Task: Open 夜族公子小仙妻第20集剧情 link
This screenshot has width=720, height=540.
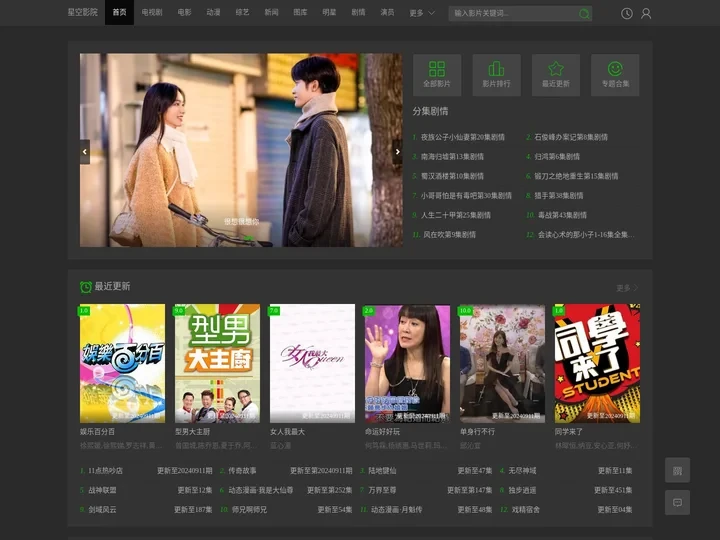Action: [x=462, y=137]
